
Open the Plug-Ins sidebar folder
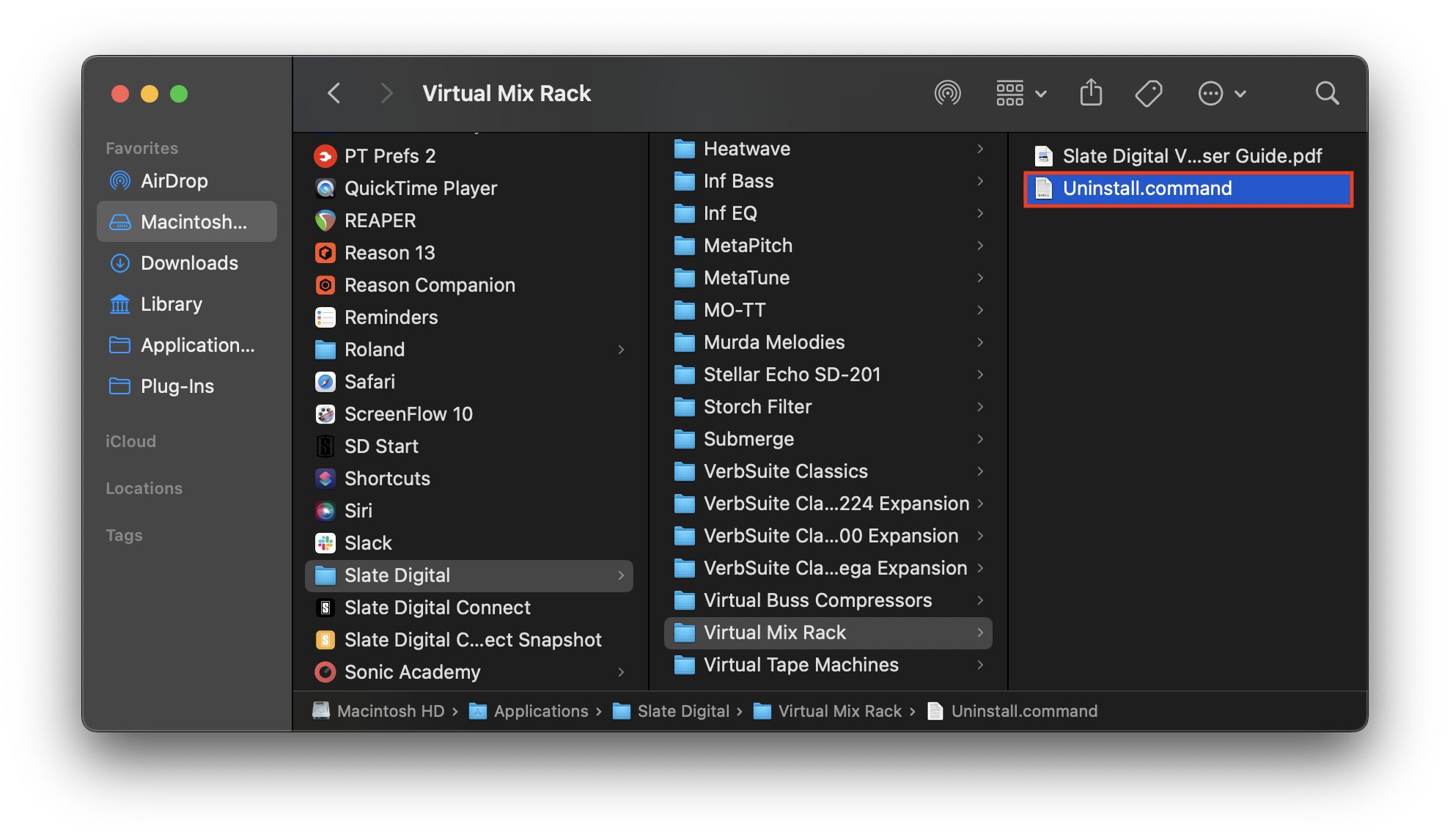pos(187,386)
